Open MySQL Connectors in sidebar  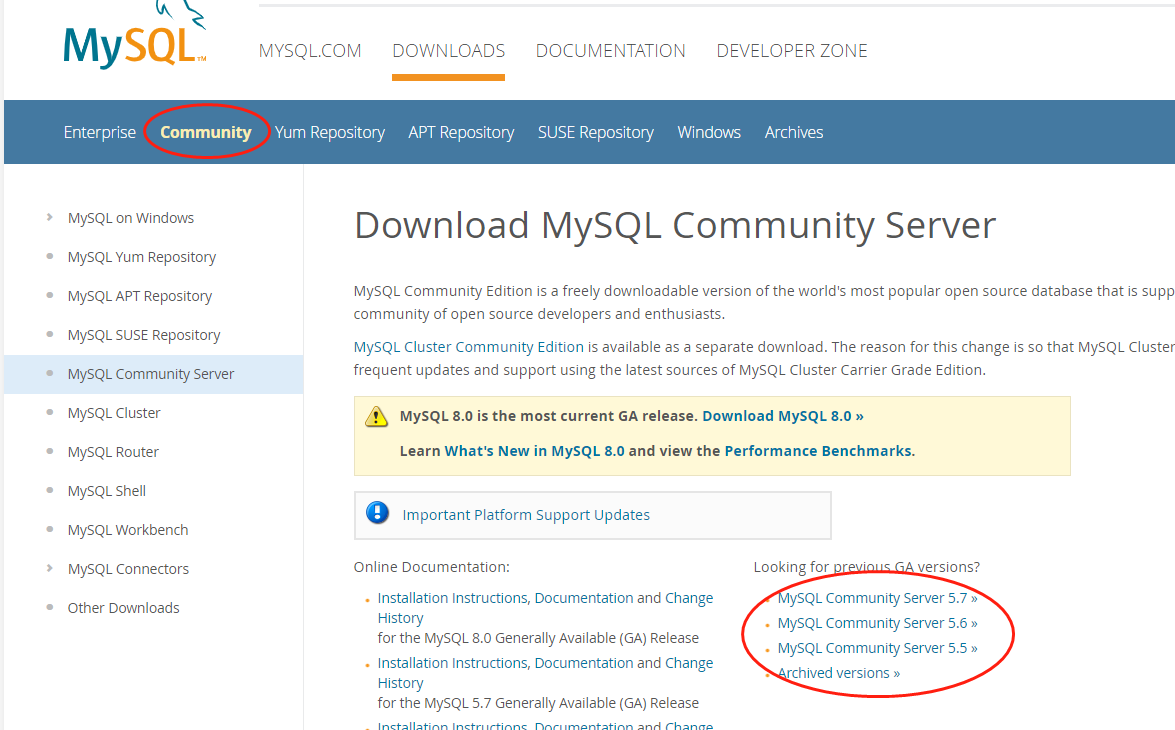128,569
